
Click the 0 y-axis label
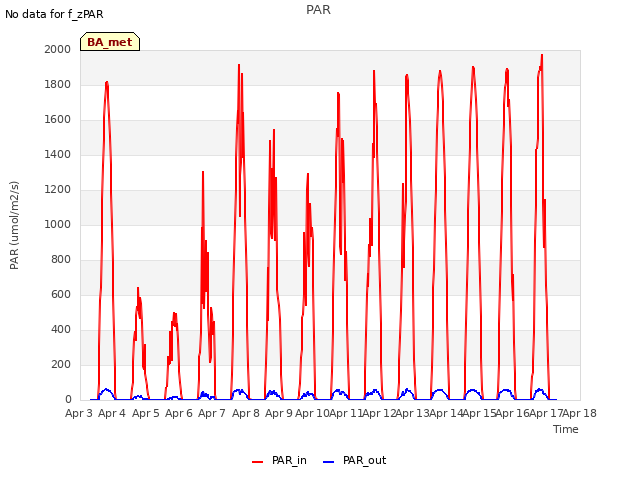(x=68, y=400)
